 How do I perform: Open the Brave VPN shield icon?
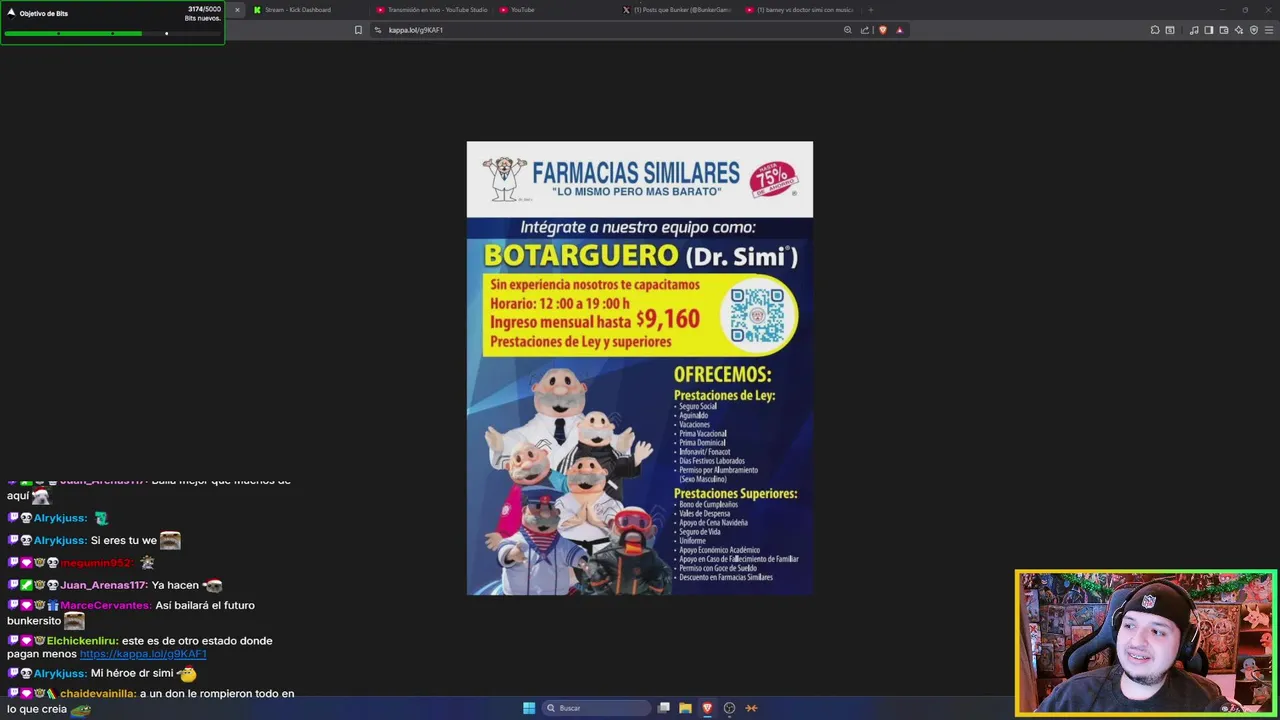[1254, 30]
